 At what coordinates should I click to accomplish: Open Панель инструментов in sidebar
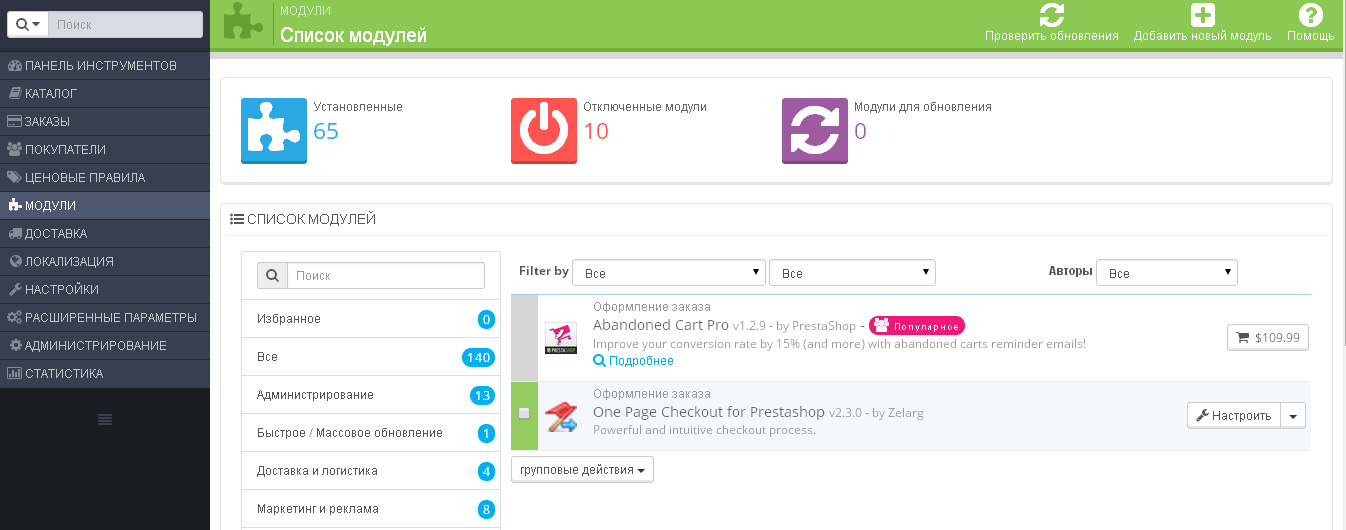(x=105, y=66)
